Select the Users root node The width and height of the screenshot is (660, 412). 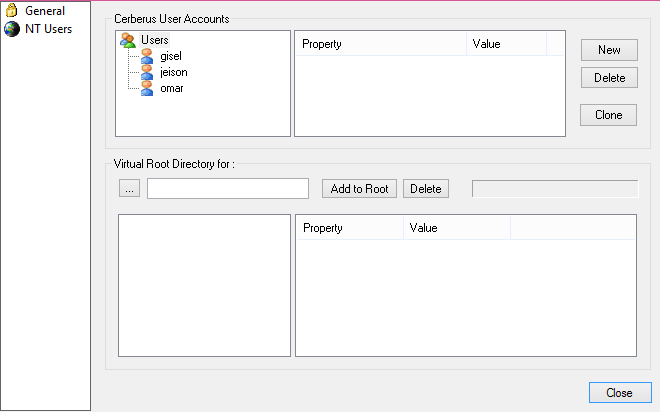154,40
